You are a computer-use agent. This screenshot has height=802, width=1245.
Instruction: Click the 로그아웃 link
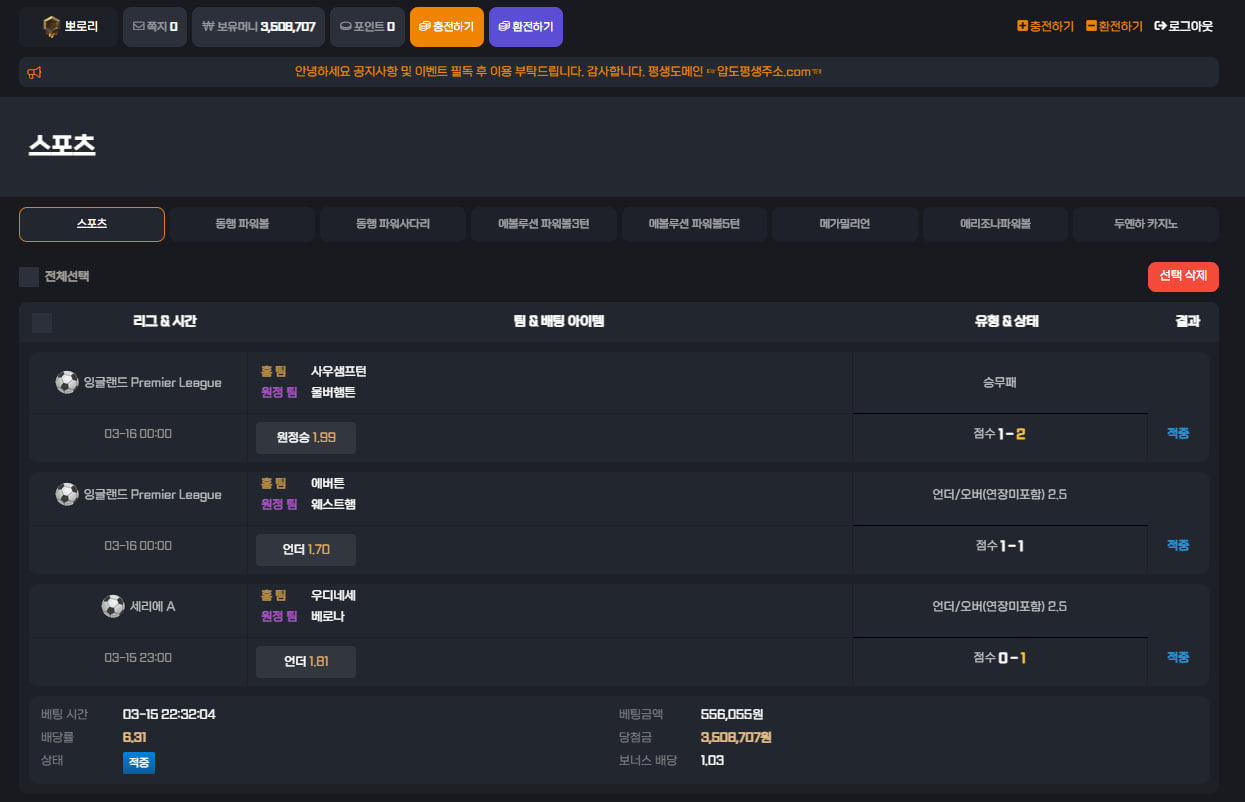[1183, 26]
